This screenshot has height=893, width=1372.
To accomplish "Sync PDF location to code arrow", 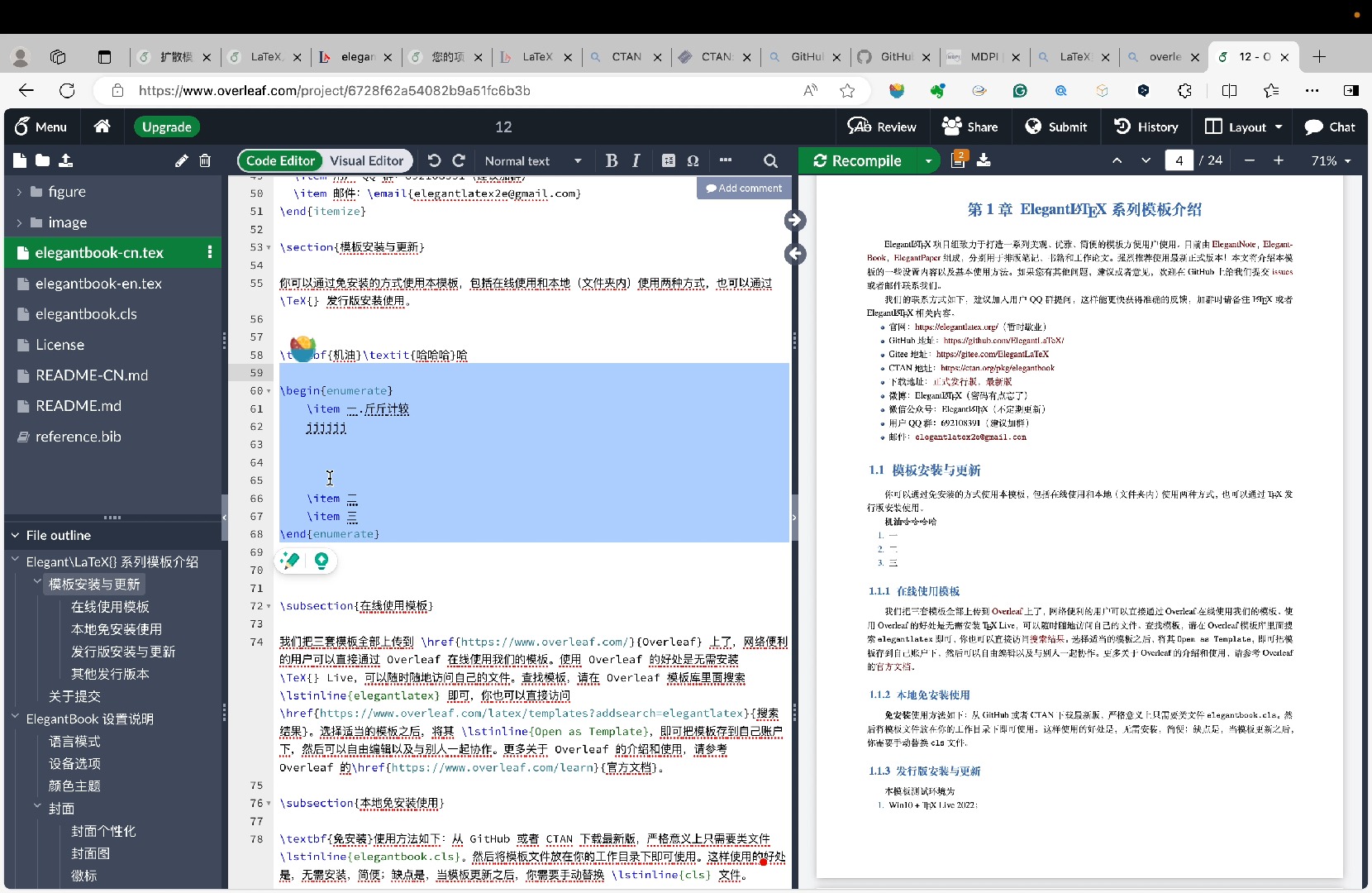I will click(795, 254).
